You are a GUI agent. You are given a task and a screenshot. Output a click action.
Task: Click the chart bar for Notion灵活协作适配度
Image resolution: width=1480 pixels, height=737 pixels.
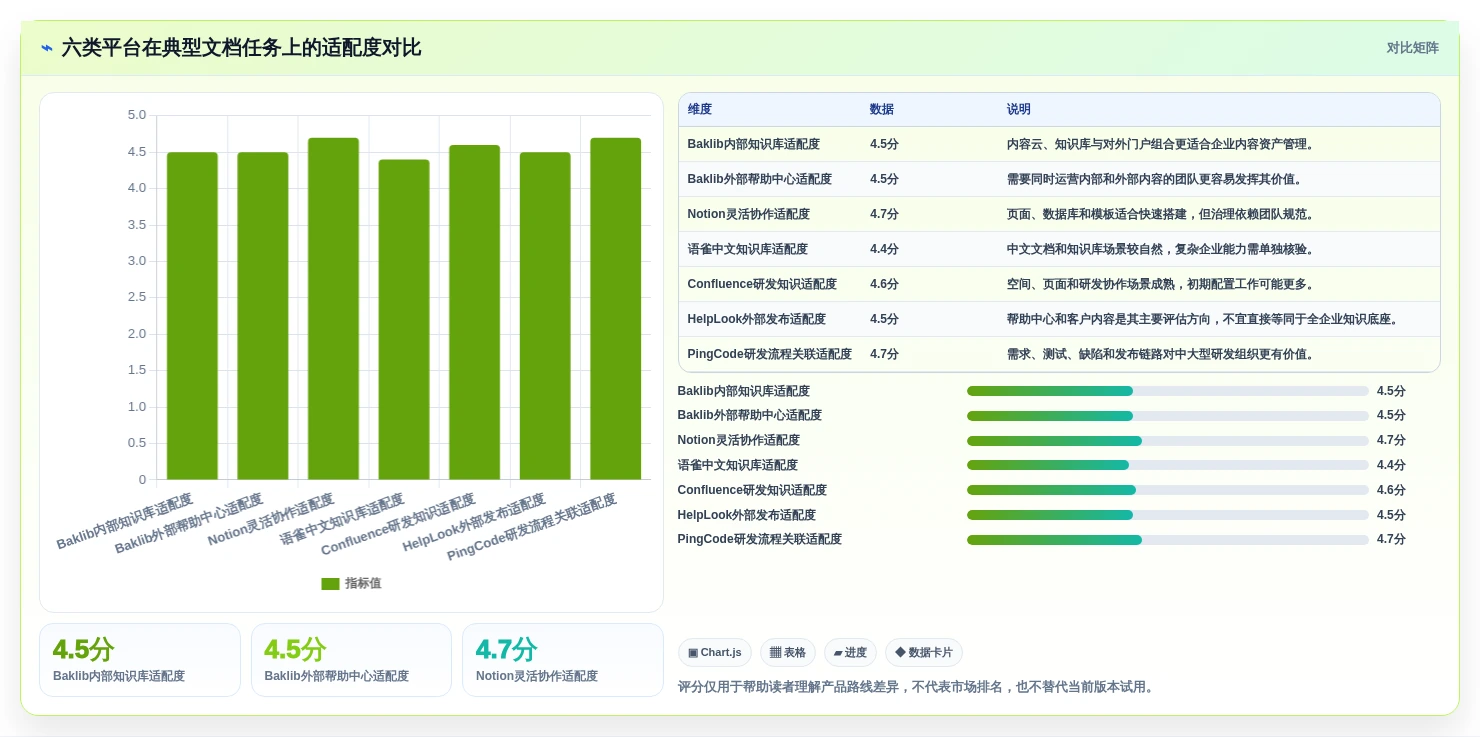(333, 309)
